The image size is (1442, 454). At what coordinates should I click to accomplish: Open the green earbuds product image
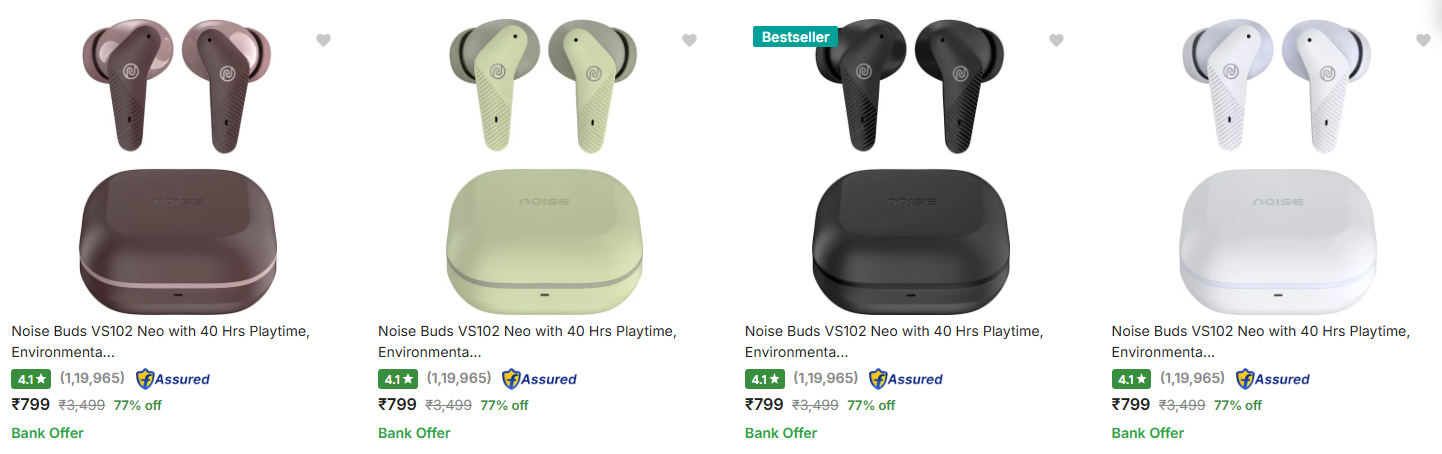click(545, 160)
